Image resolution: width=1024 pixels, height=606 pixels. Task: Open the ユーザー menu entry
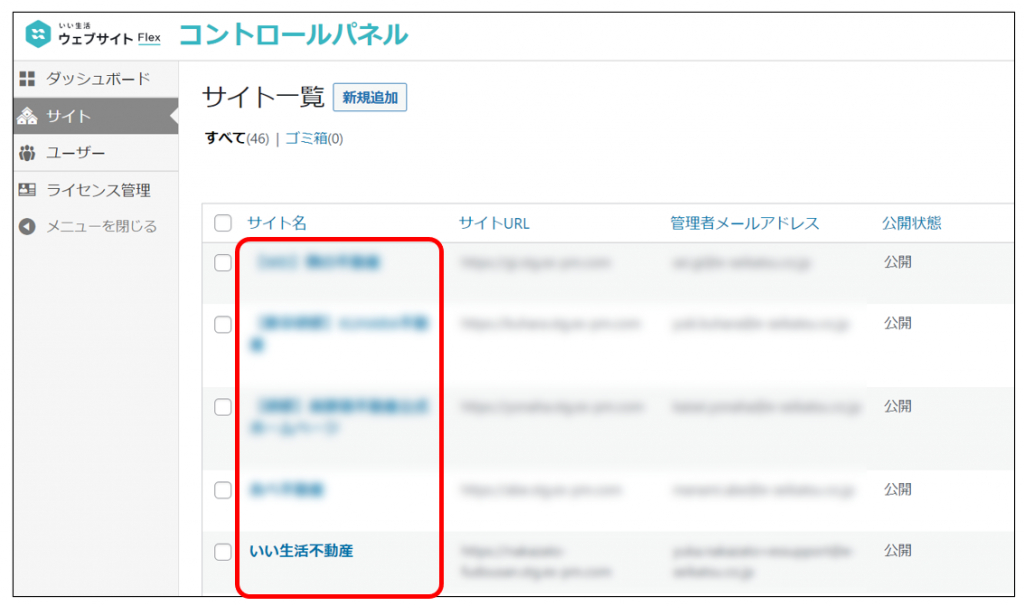(76, 153)
